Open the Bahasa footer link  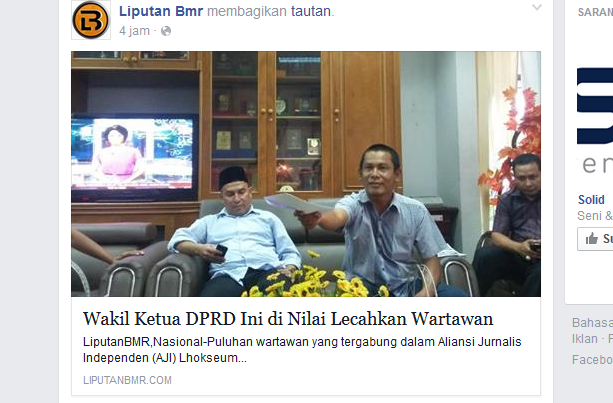tap(592, 323)
